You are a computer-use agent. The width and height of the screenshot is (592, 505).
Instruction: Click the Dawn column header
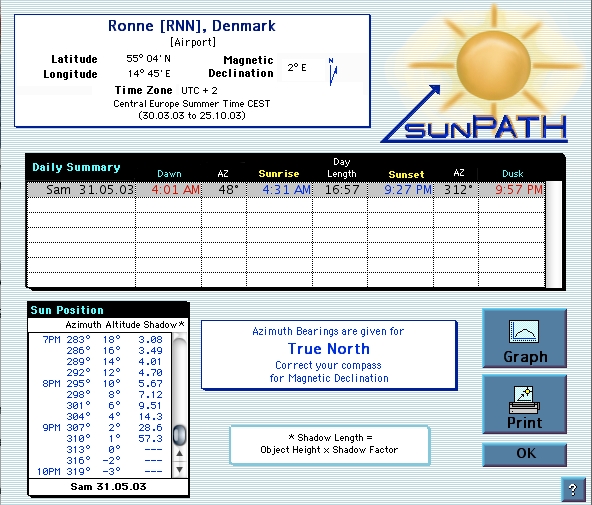[169, 174]
